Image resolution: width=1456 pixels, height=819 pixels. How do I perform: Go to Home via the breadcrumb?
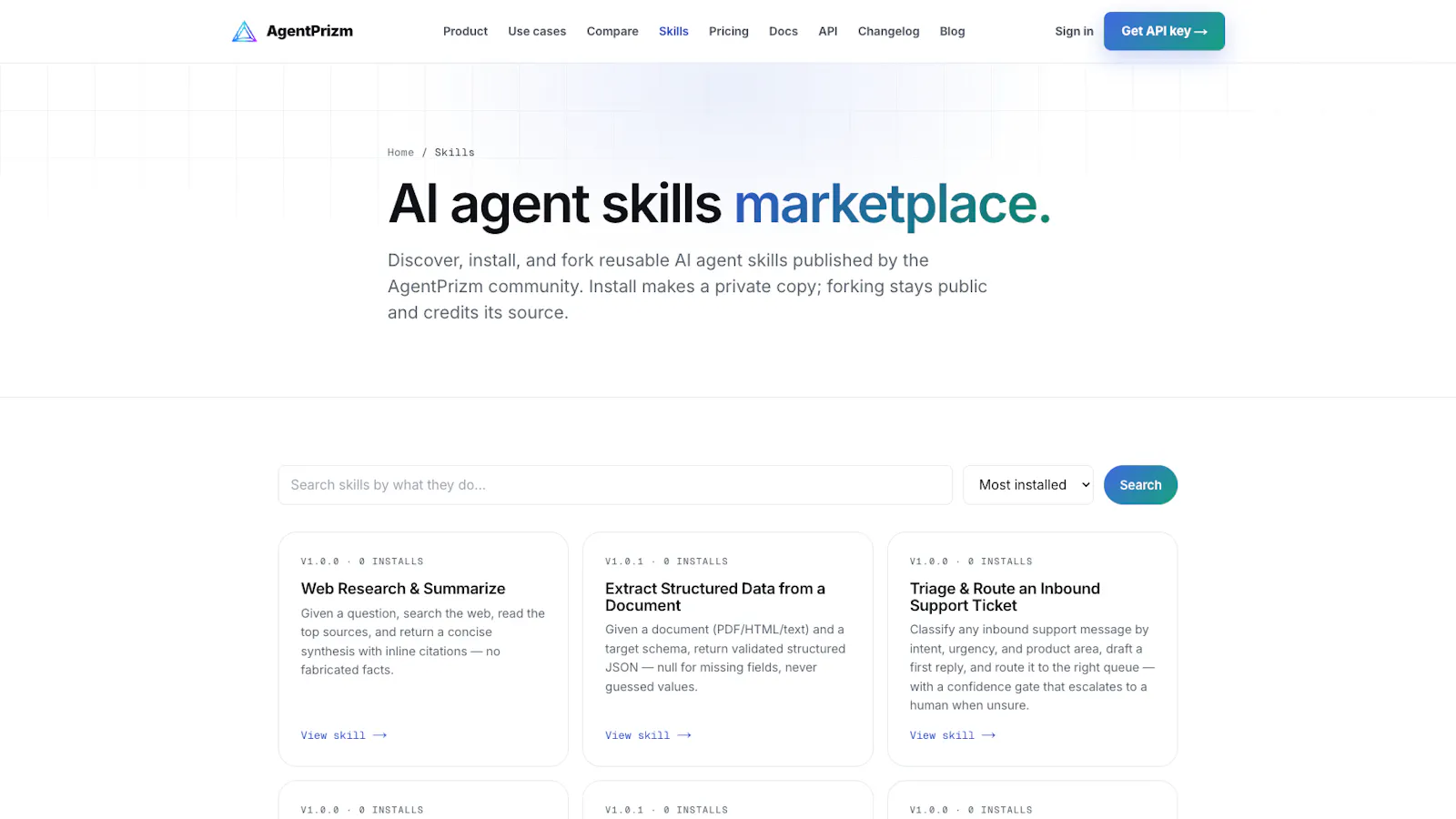pos(400,153)
